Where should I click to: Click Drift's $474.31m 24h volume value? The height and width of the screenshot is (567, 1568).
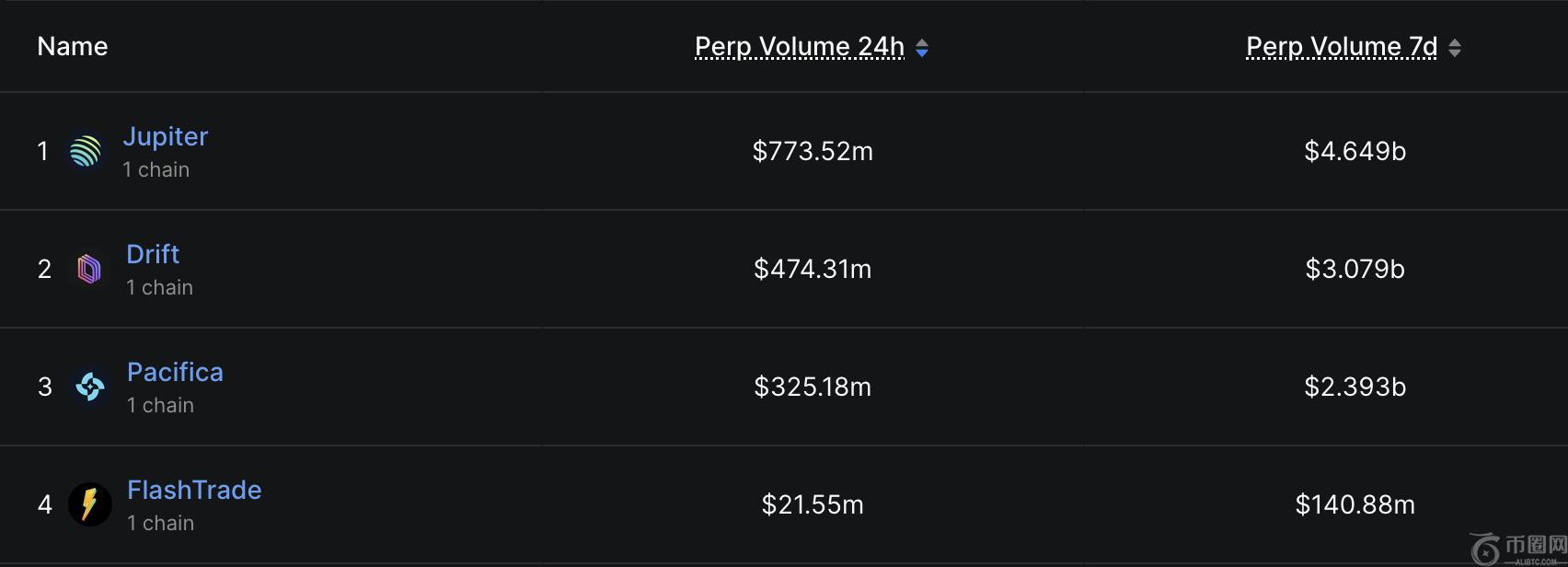click(813, 269)
